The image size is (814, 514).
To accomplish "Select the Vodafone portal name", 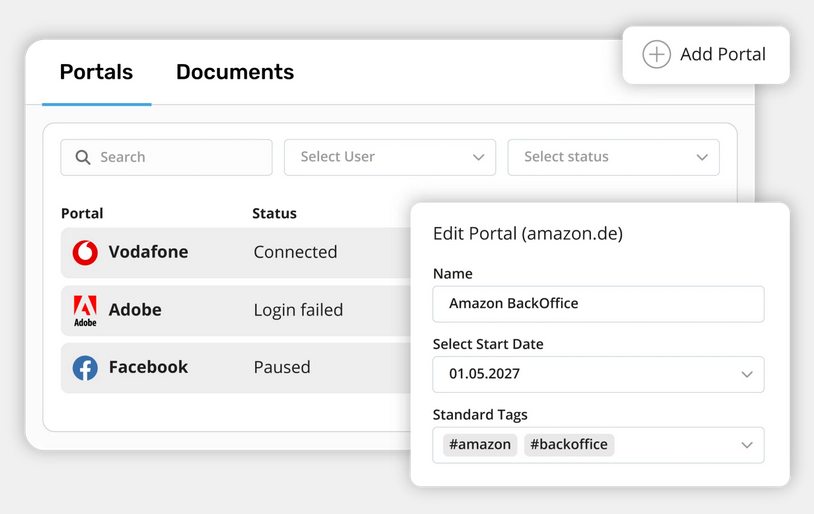I will (148, 252).
